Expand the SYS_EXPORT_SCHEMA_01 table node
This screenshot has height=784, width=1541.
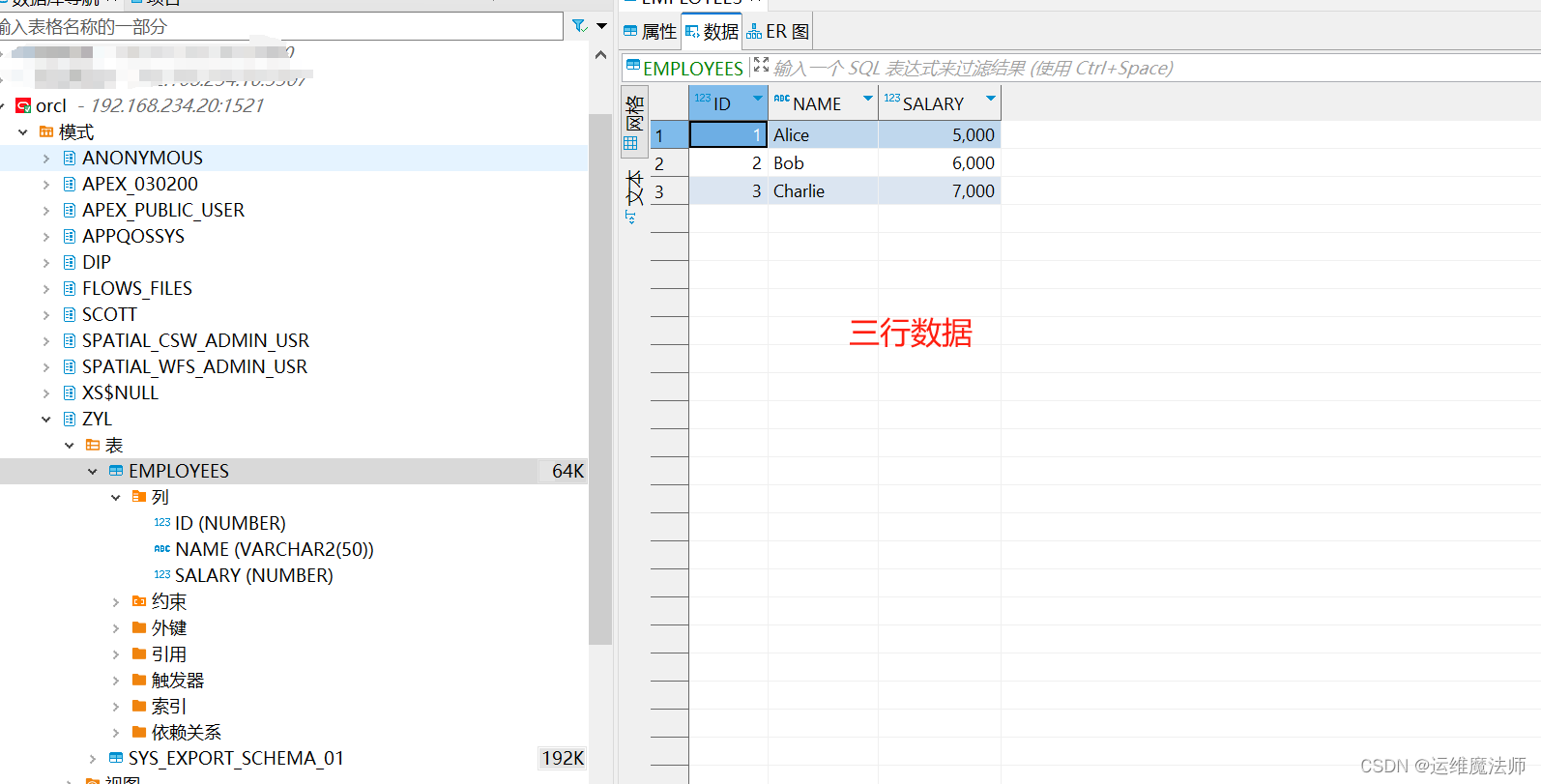93,759
